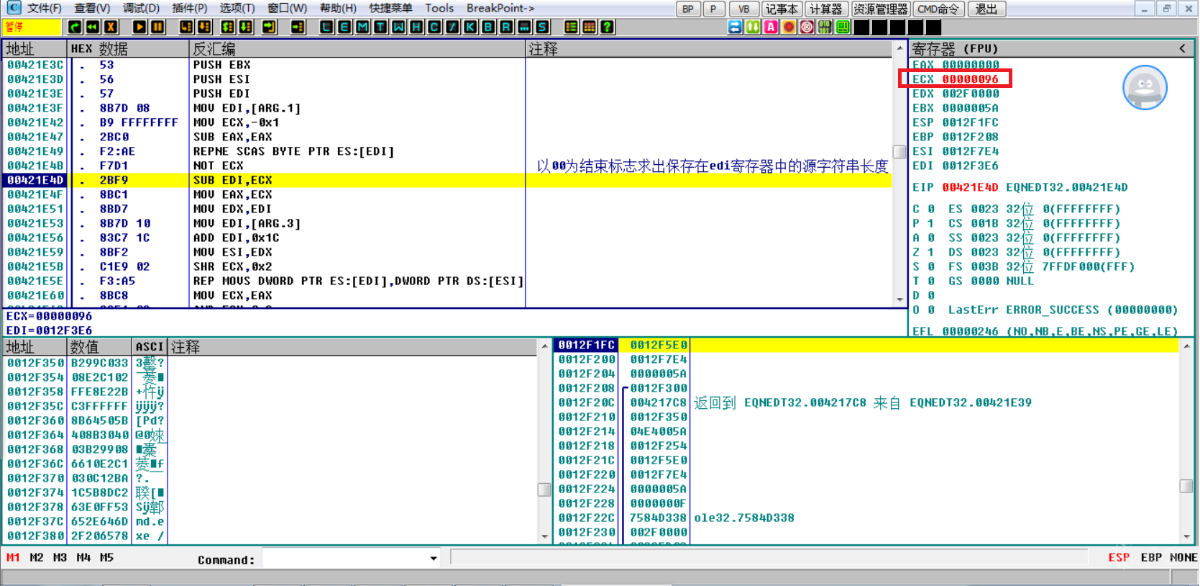Select the NOT ECX instruction row

446,166
